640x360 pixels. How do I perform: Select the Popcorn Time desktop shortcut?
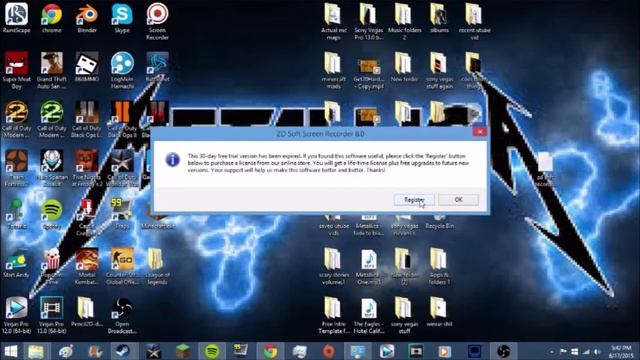click(x=51, y=266)
